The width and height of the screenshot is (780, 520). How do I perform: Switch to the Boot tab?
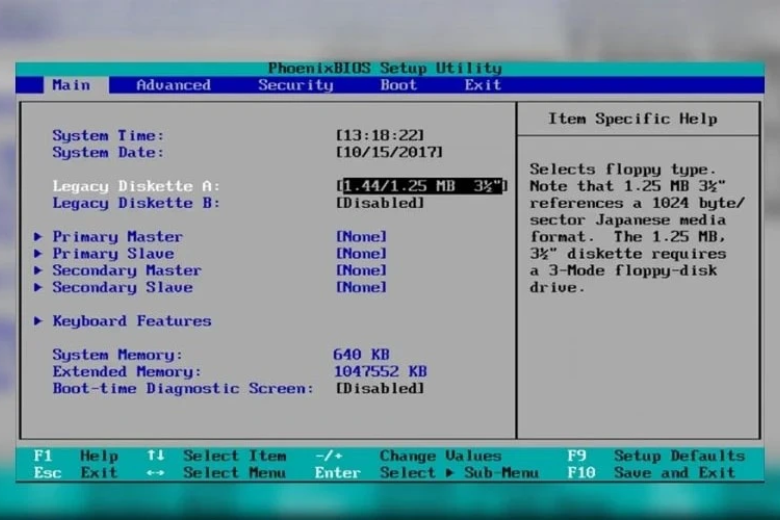[398, 85]
